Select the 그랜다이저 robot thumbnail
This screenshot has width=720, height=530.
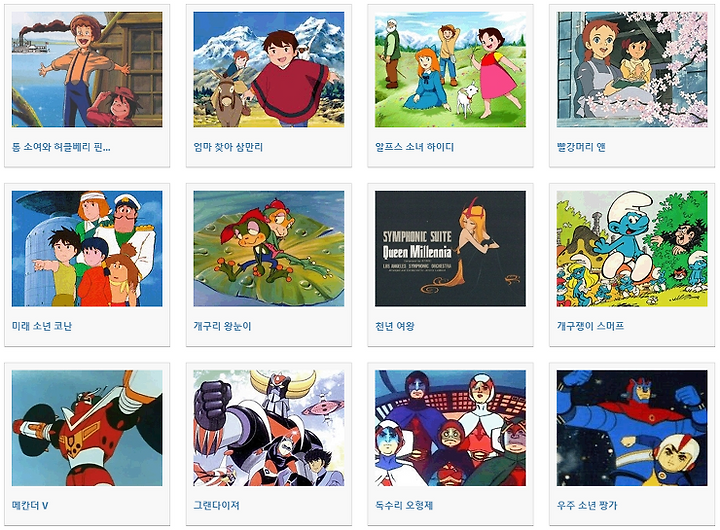coord(269,428)
